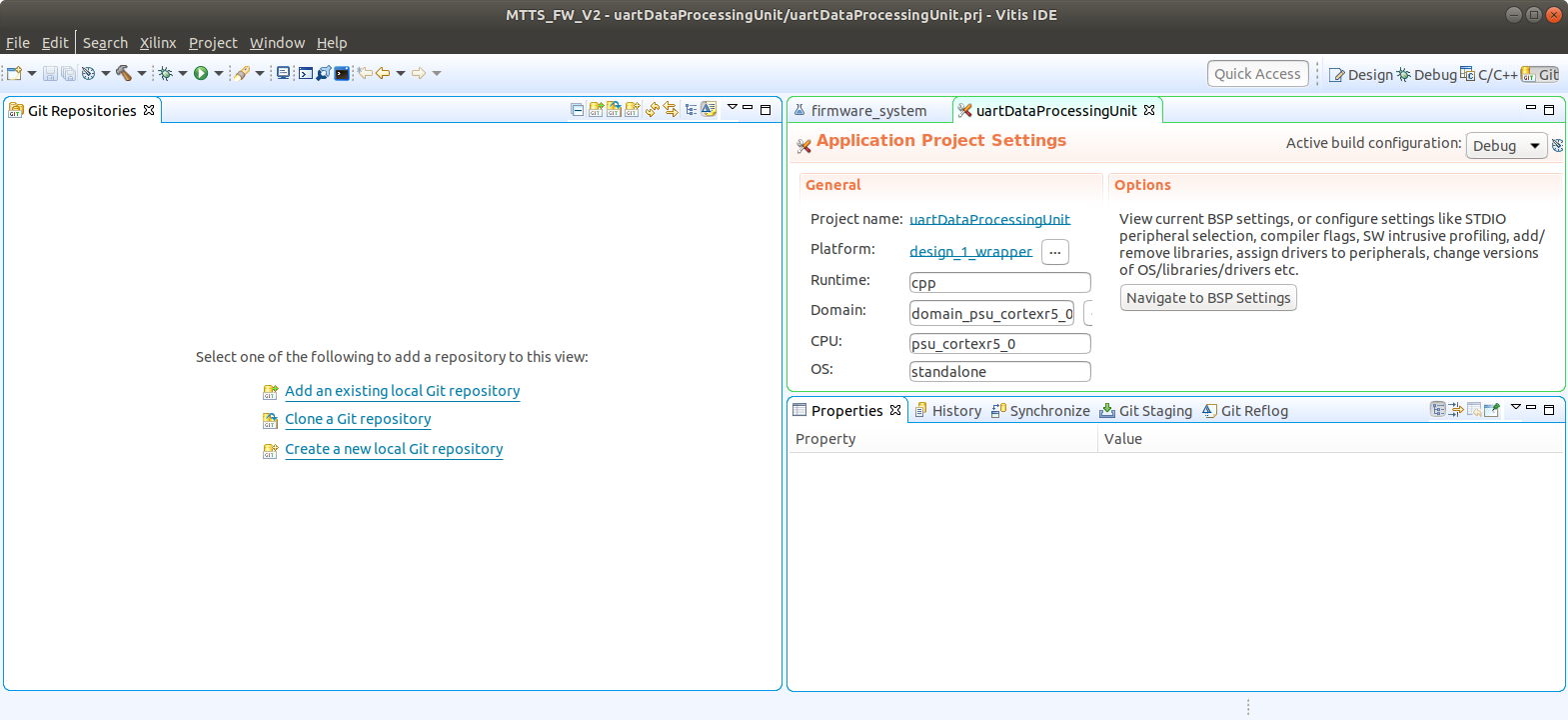Click the green Run button
This screenshot has height=720, width=1568.
(x=201, y=73)
